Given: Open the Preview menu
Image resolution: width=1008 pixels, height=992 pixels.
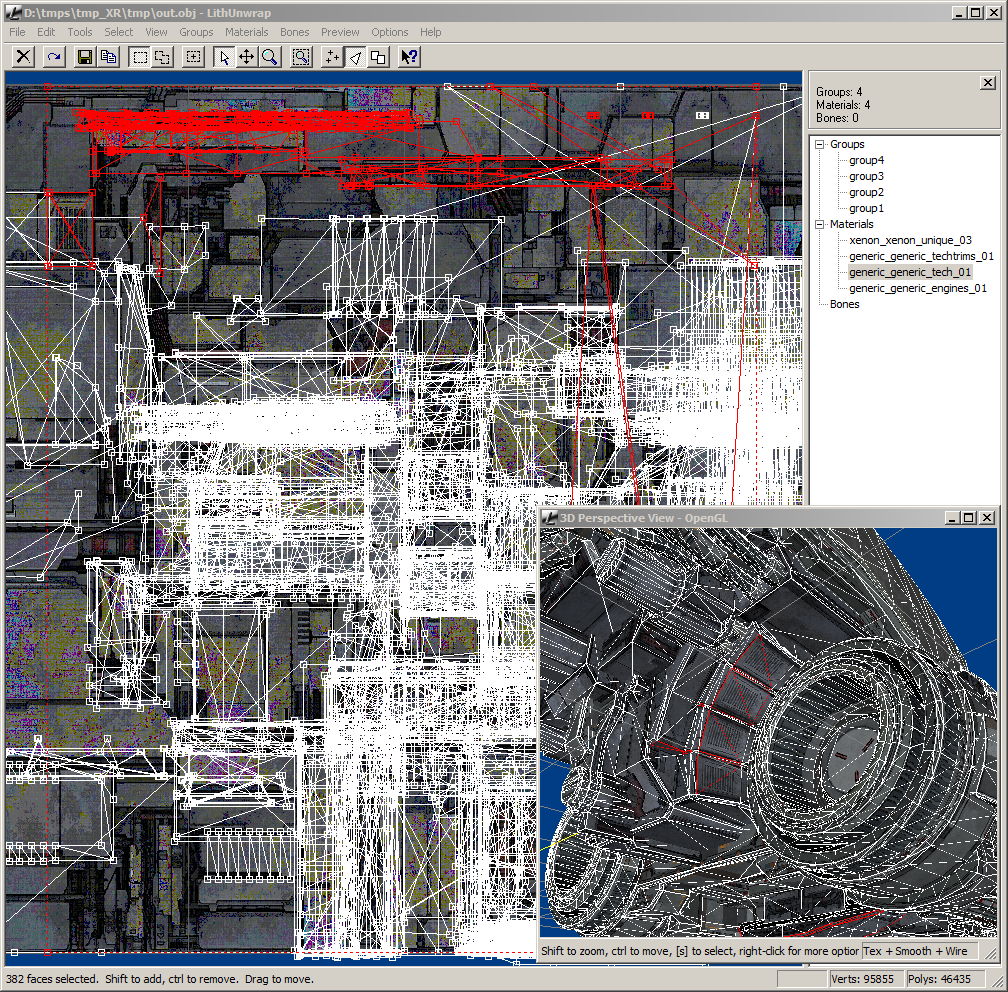Looking at the screenshot, I should click(x=340, y=32).
